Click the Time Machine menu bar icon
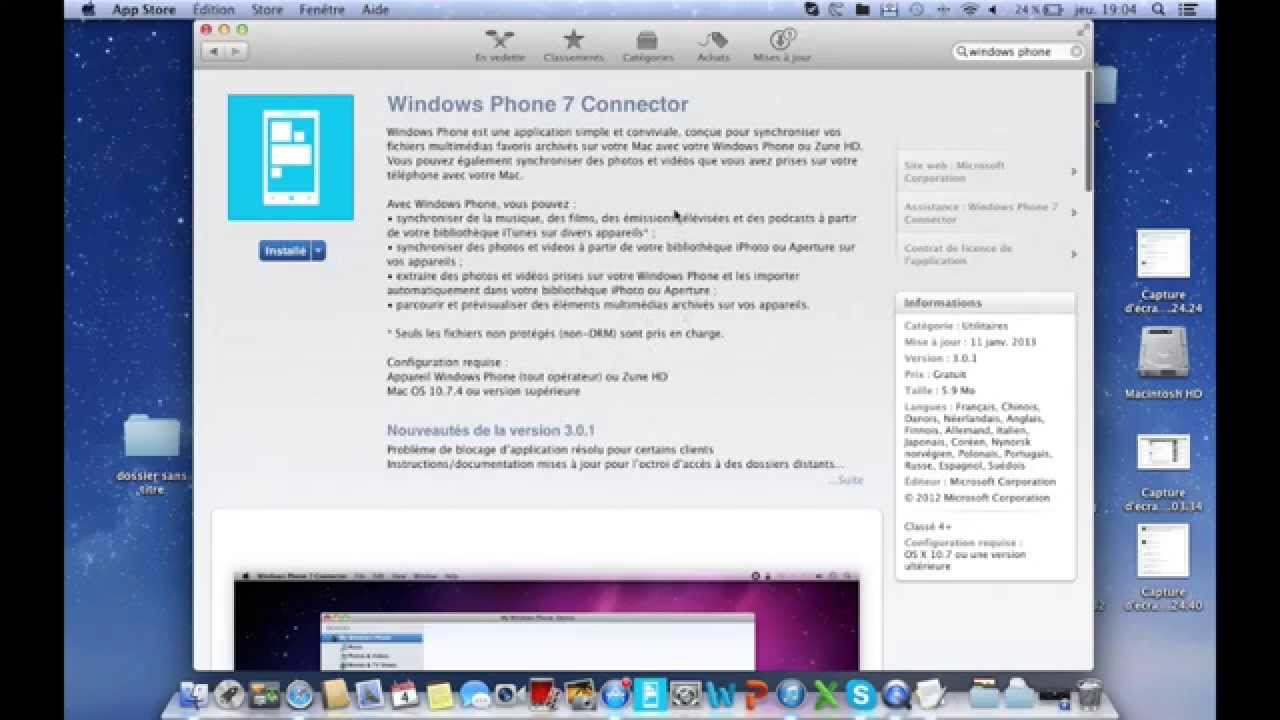1280x720 pixels. pyautogui.click(x=916, y=9)
